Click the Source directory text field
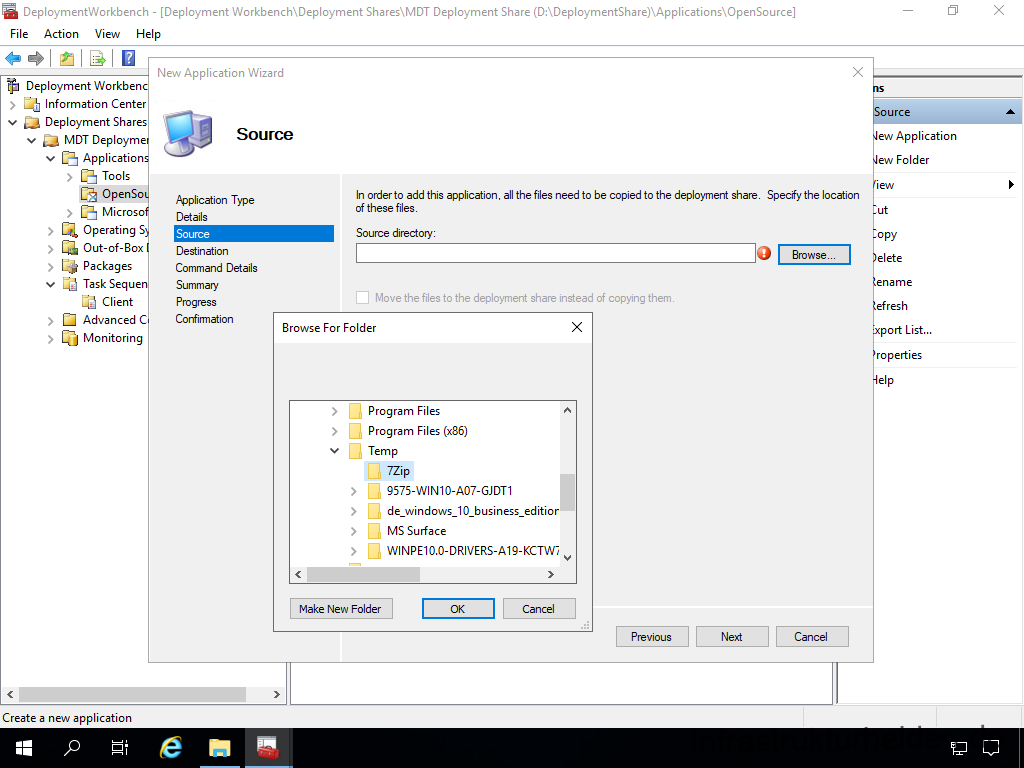The image size is (1024, 768). tap(555, 254)
